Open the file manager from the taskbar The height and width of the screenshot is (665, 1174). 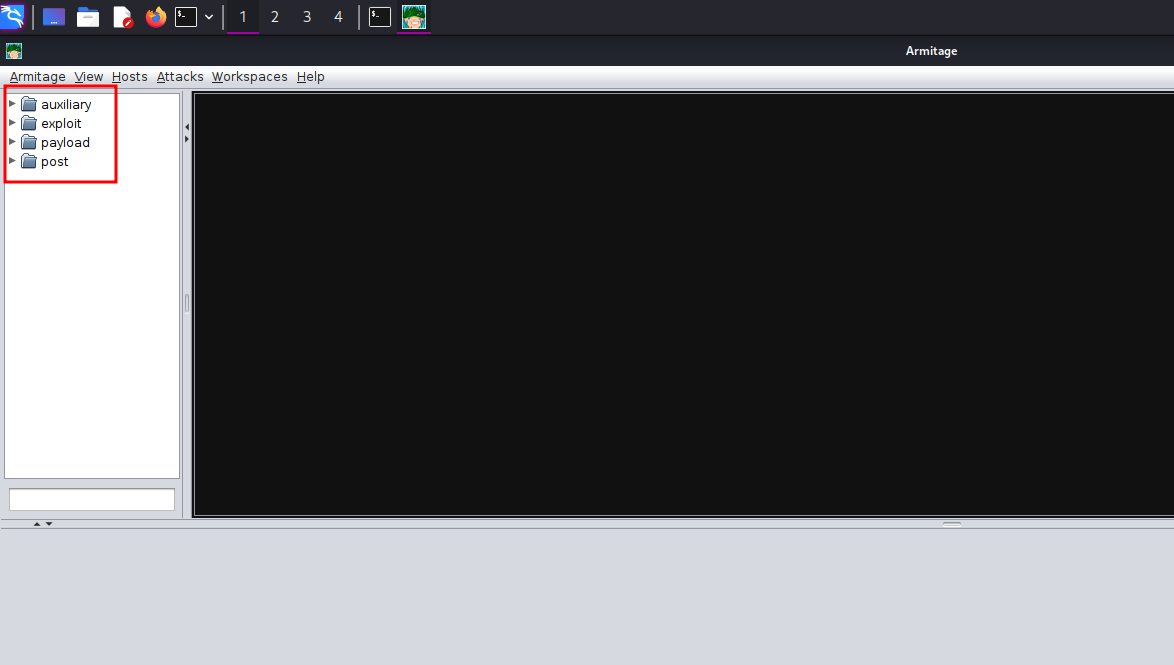88,17
